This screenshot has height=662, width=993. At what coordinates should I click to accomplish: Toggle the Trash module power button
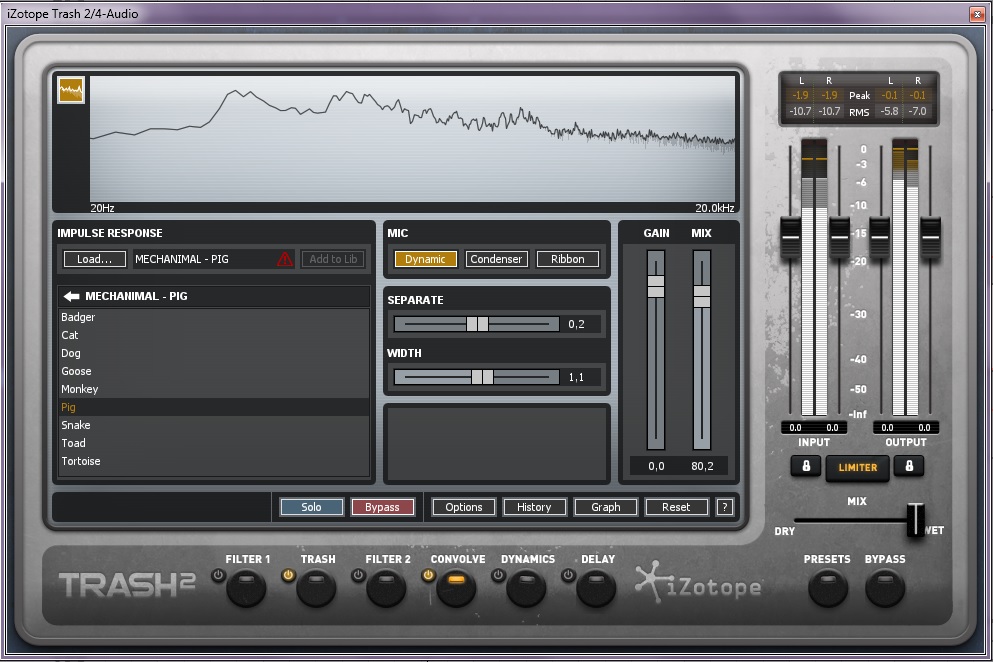(x=288, y=575)
